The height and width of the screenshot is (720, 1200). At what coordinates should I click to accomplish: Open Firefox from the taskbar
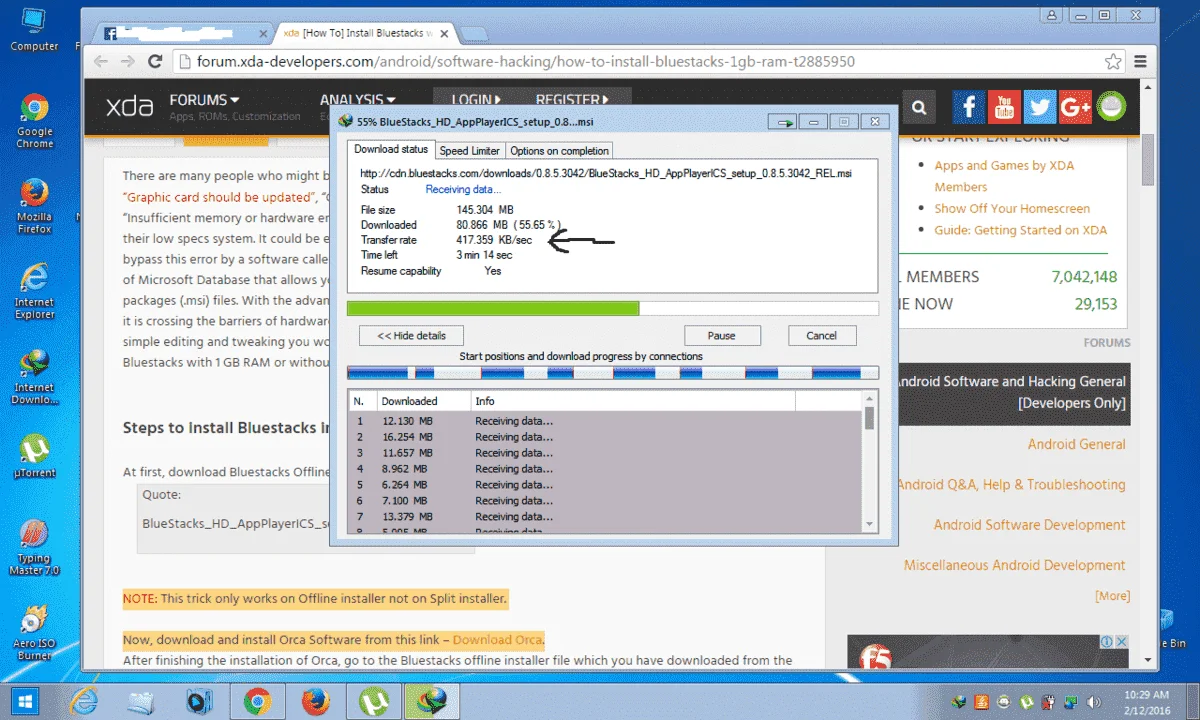tap(315, 702)
